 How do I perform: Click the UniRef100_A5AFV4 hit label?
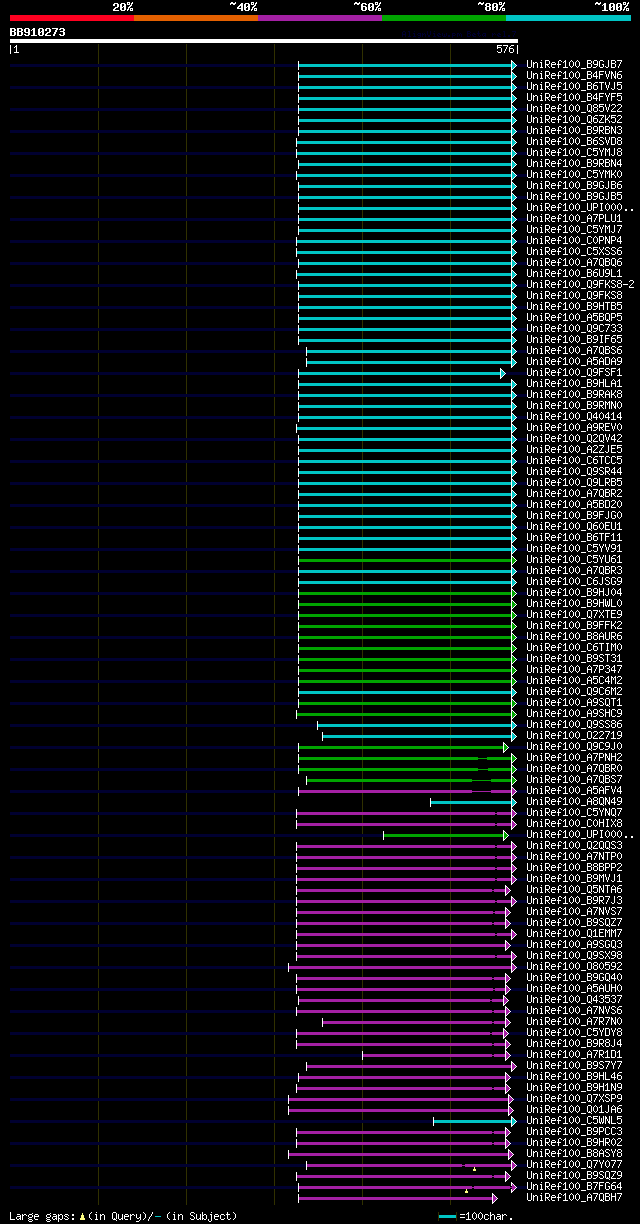tap(574, 790)
